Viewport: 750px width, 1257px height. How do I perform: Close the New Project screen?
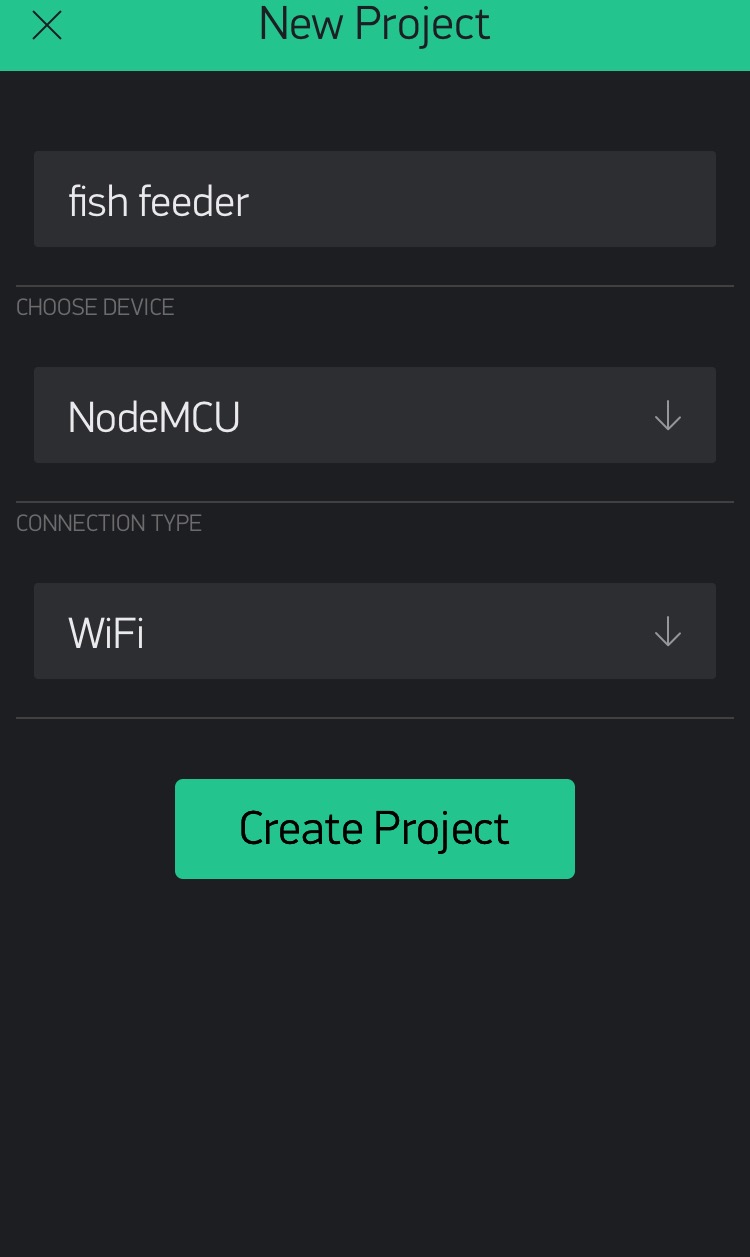click(47, 26)
